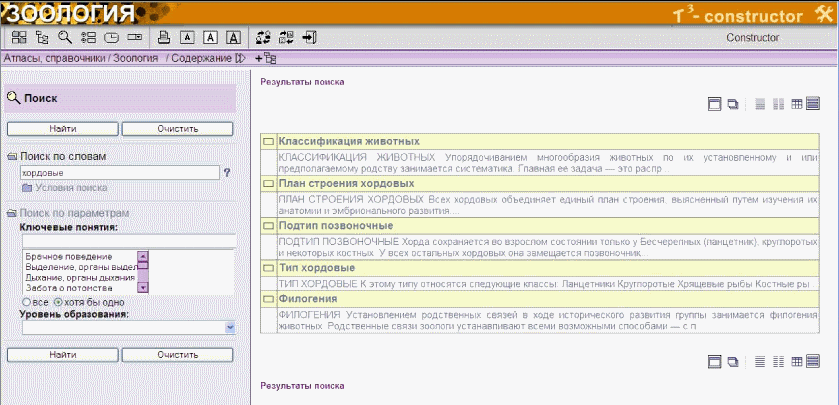Click the add-to-tree plus icon in breadcrumb

pyautogui.click(x=266, y=59)
